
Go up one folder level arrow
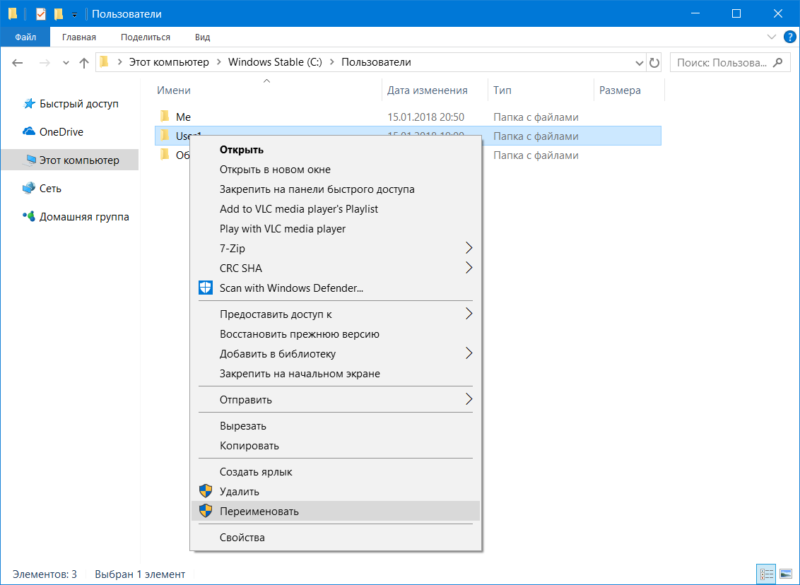[x=83, y=62]
